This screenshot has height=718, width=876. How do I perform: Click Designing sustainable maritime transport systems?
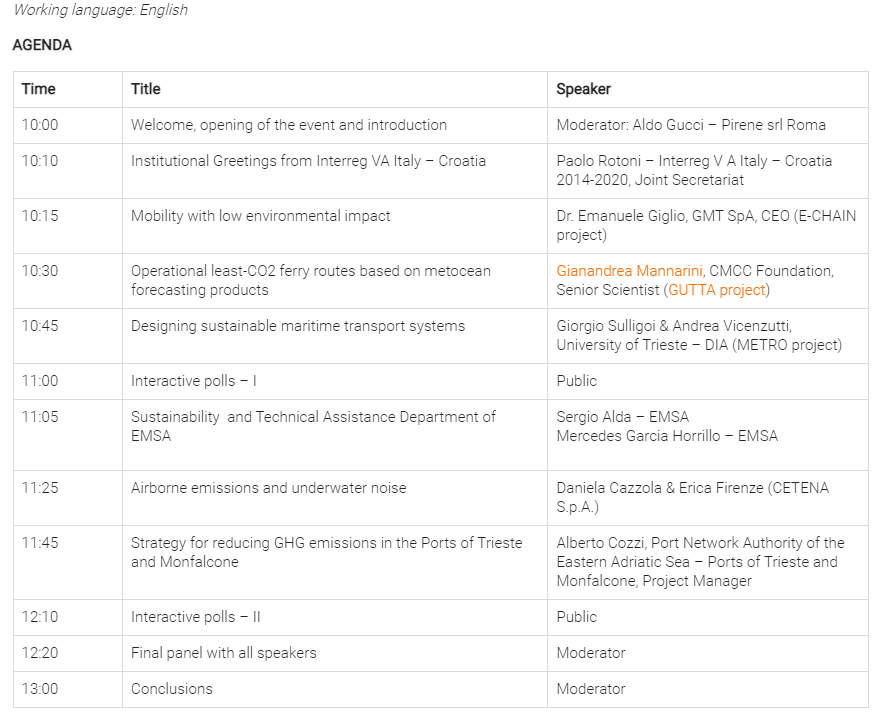coord(298,326)
